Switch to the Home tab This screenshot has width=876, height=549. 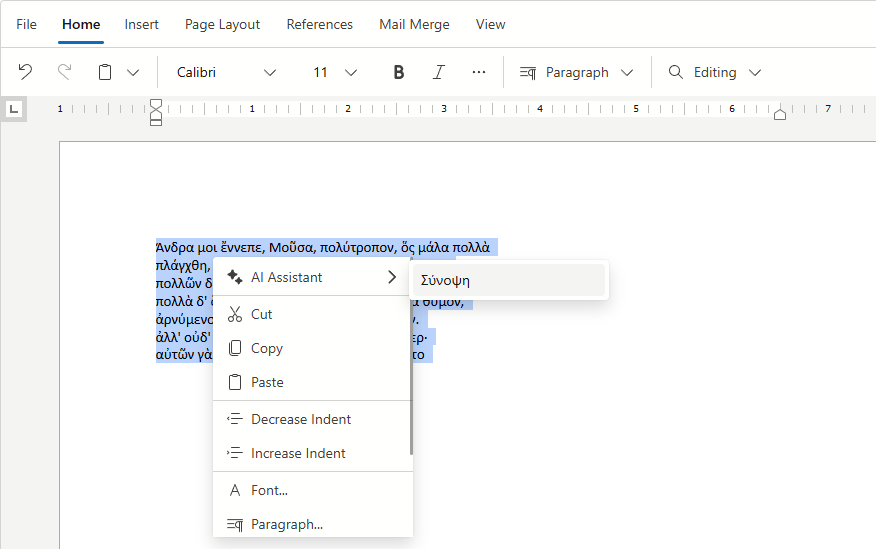[81, 25]
